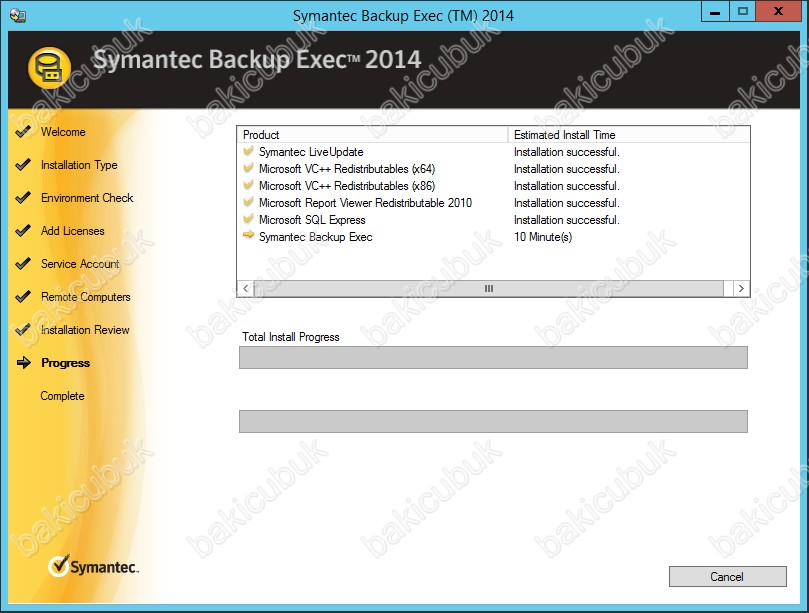Image resolution: width=809 pixels, height=613 pixels.
Task: Click checkmark icon beside Remote Computers
Action: click(23, 297)
